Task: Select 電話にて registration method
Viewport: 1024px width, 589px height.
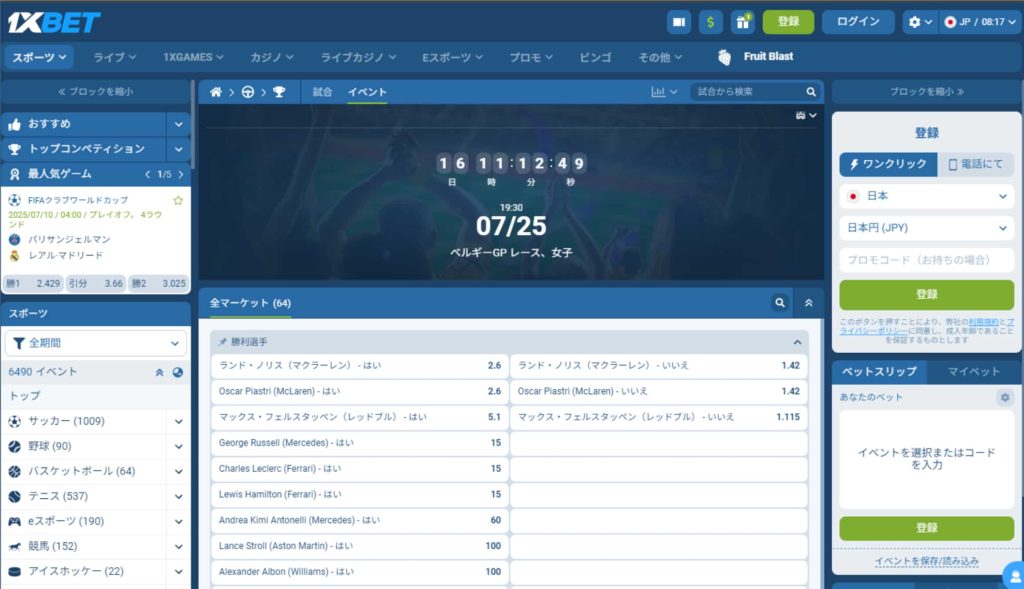Action: pos(976,164)
